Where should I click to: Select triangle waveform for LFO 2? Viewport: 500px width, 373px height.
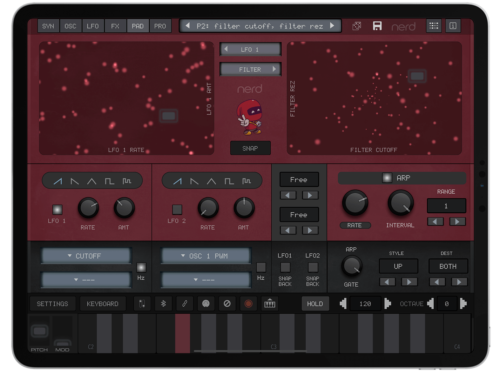point(211,181)
